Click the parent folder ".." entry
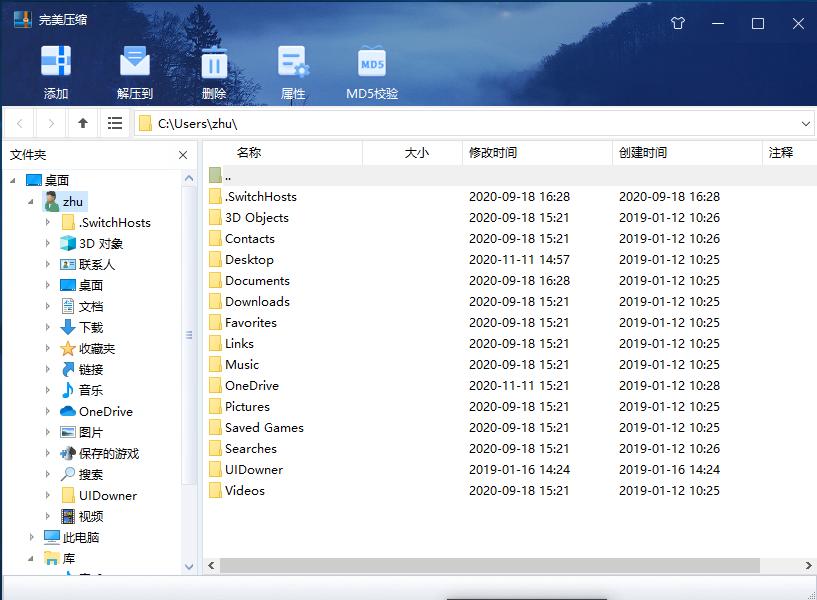The image size is (817, 600). pyautogui.click(x=228, y=175)
